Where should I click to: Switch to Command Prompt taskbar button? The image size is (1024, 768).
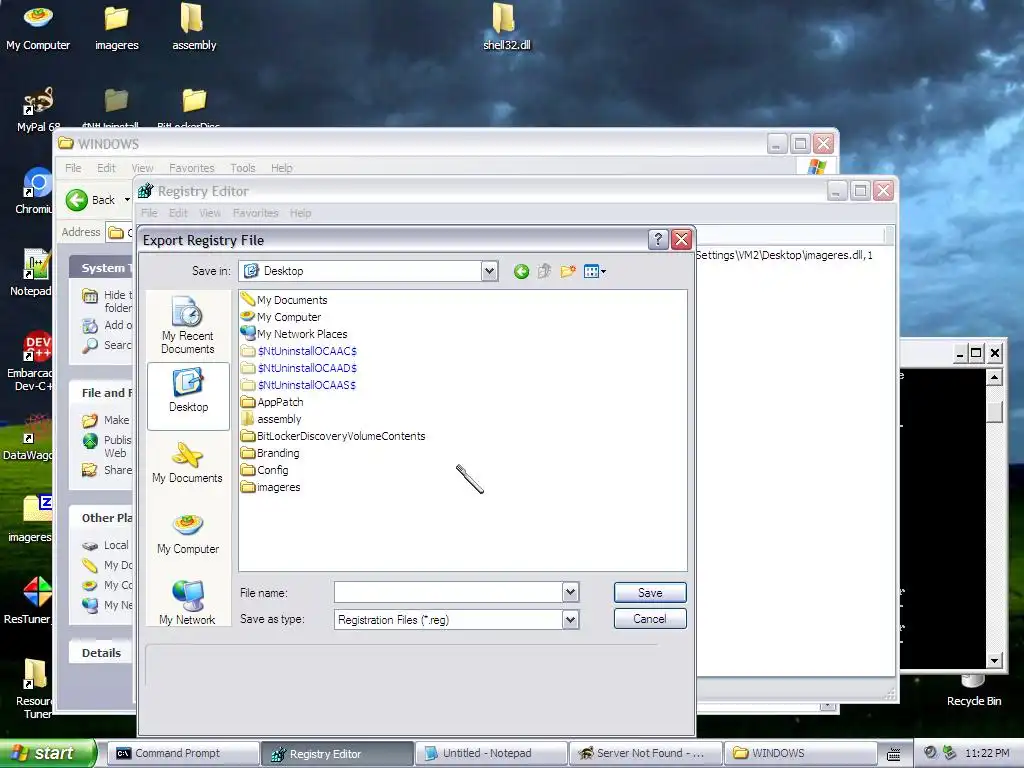(183, 754)
